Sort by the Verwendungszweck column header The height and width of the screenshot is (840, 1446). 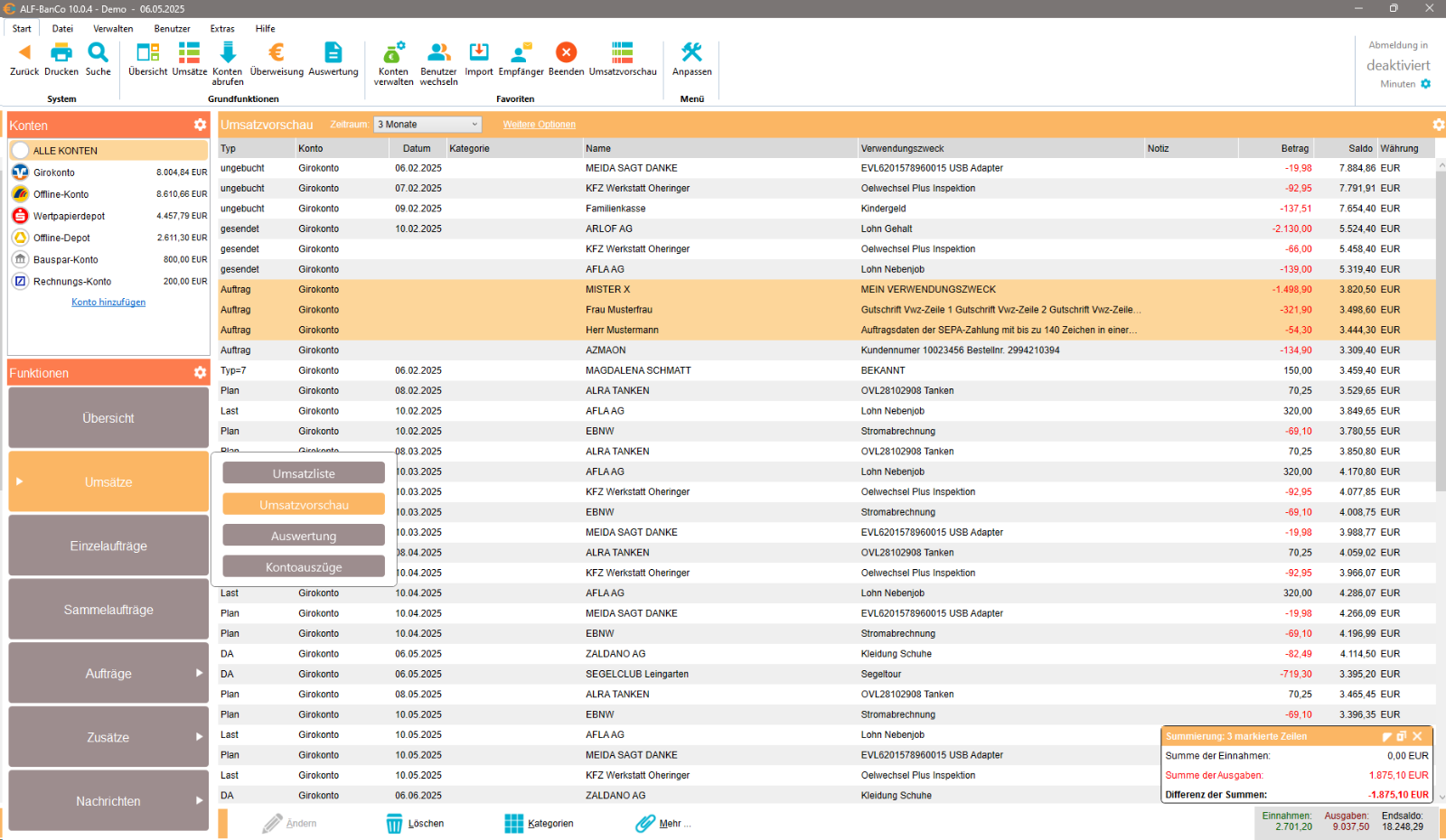coord(1000,148)
